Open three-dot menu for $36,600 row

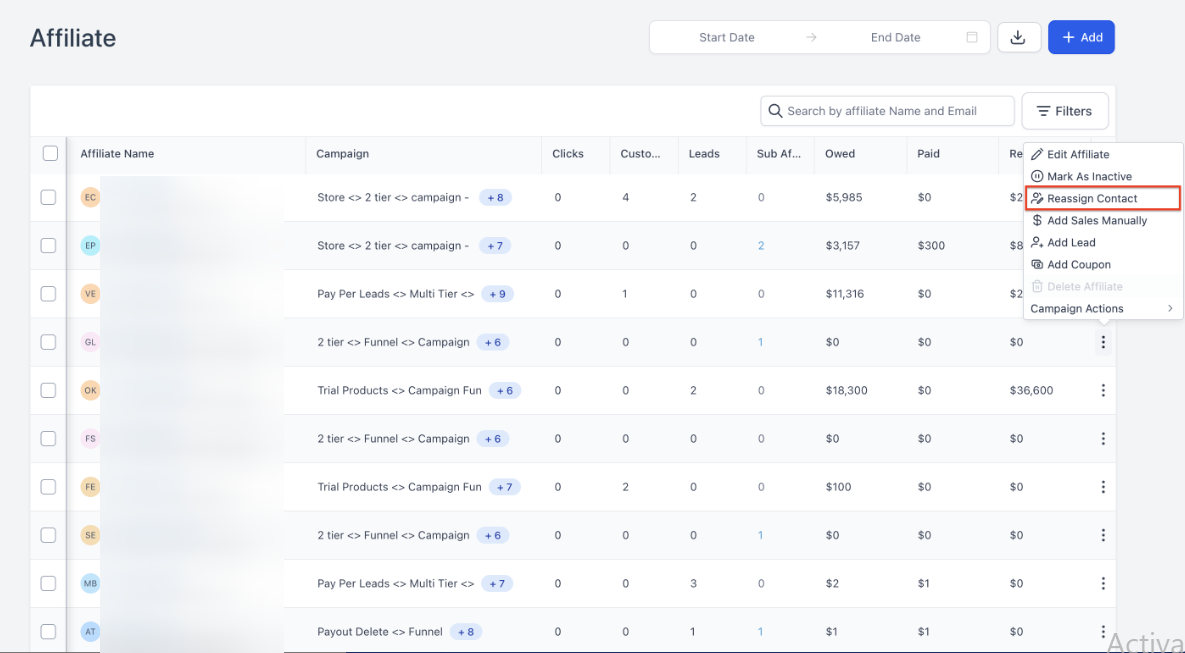pyautogui.click(x=1103, y=391)
